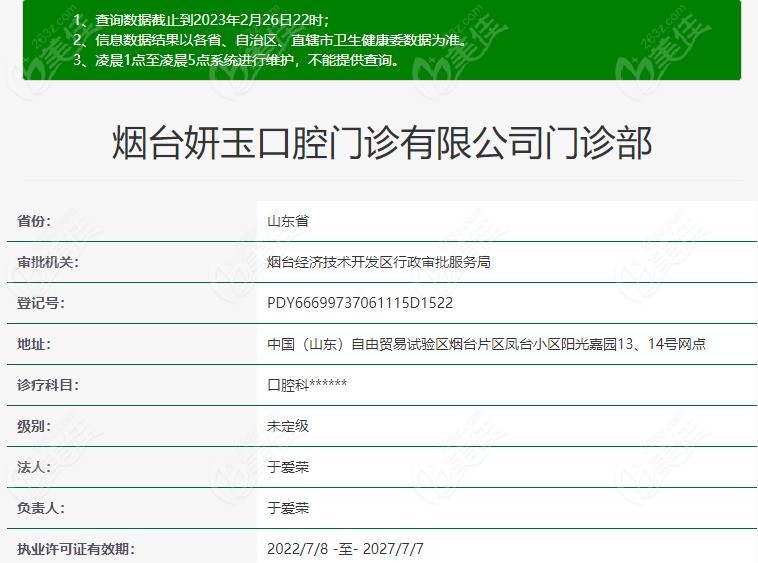Click the 登记号 label
The image size is (758, 563).
click(41, 303)
